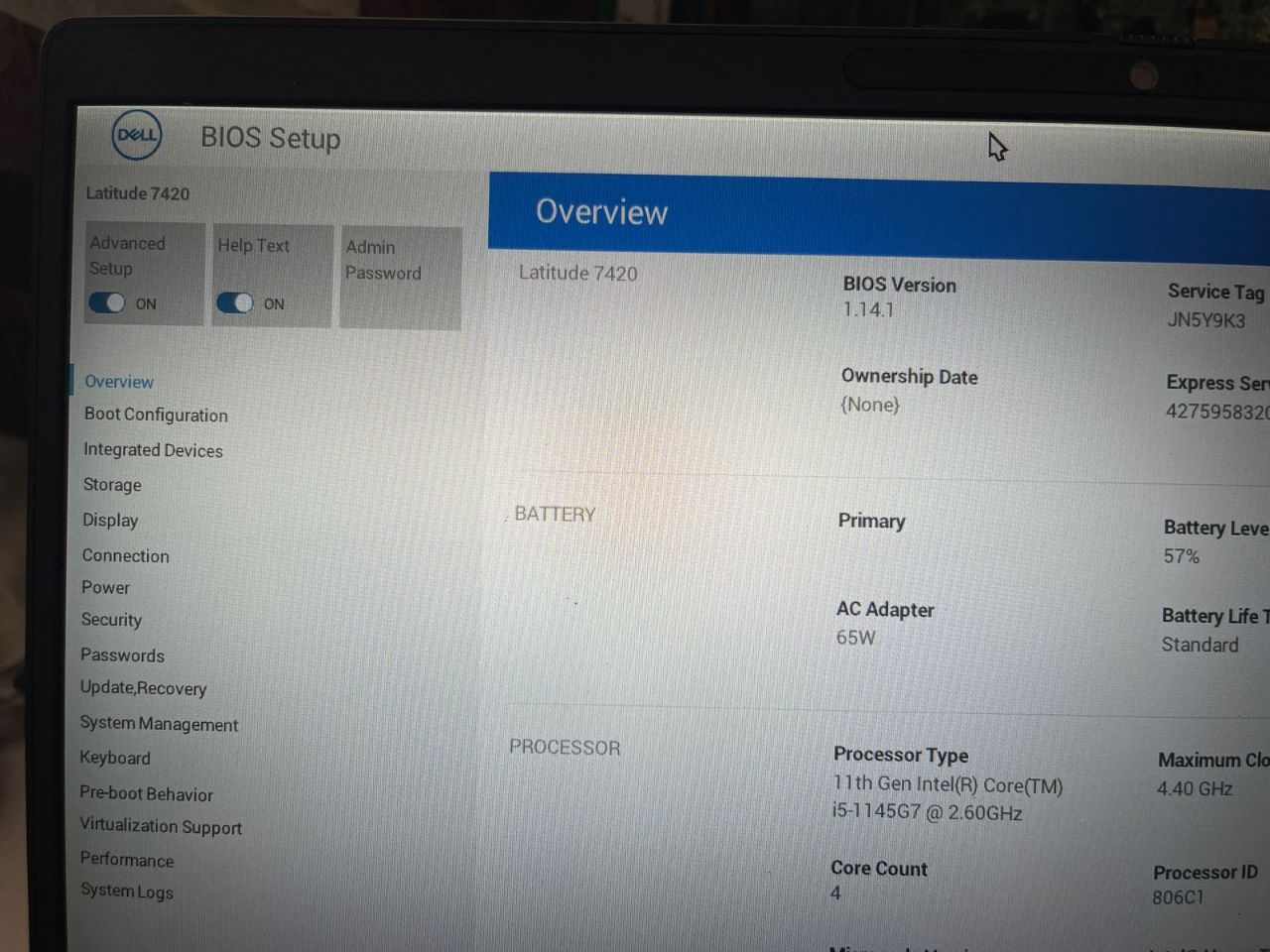Open Virtualization Support section
The height and width of the screenshot is (952, 1270).
(x=161, y=826)
